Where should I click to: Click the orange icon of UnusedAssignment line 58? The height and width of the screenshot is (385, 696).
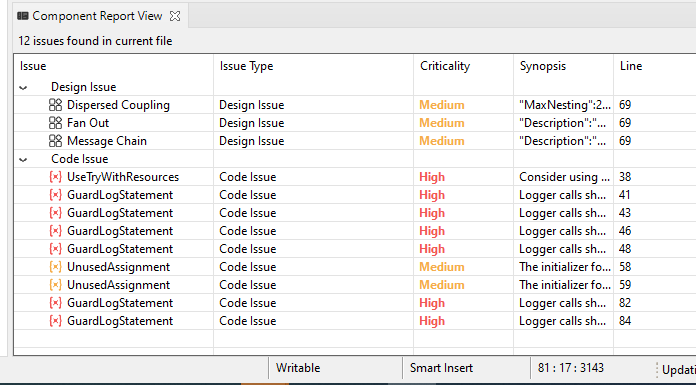click(x=55, y=267)
